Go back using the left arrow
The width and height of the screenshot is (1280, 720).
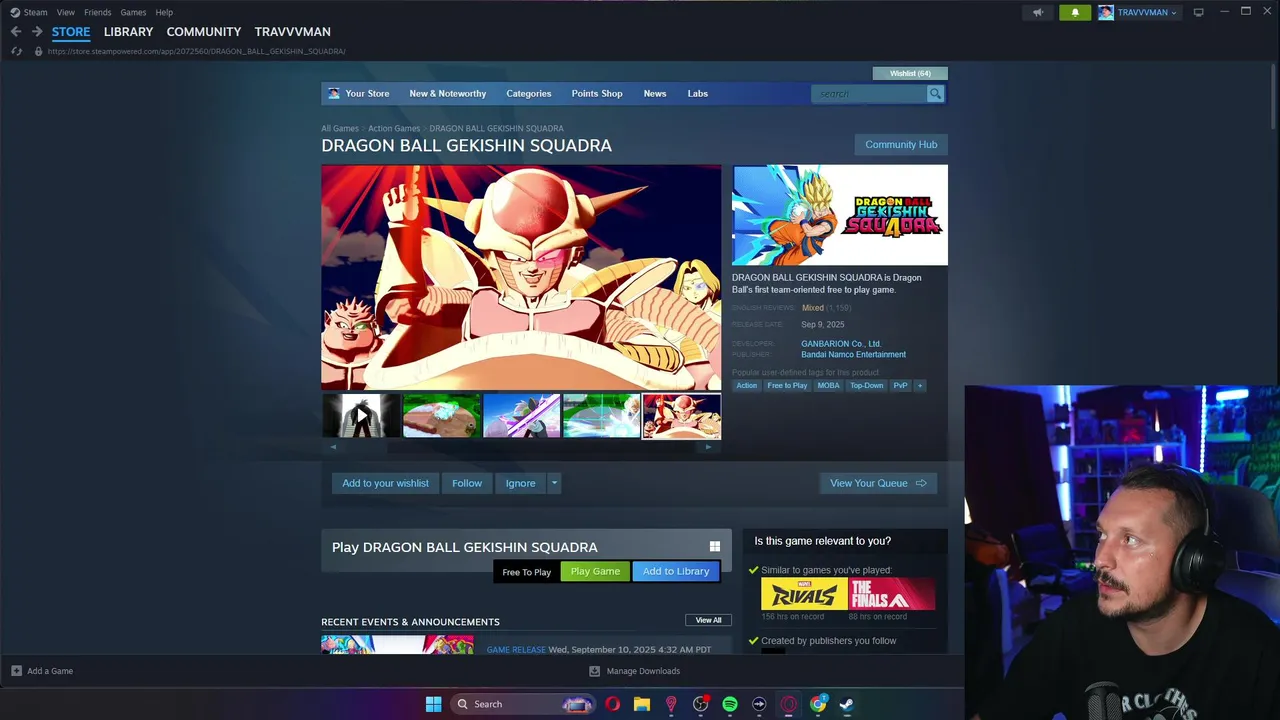[x=16, y=32]
